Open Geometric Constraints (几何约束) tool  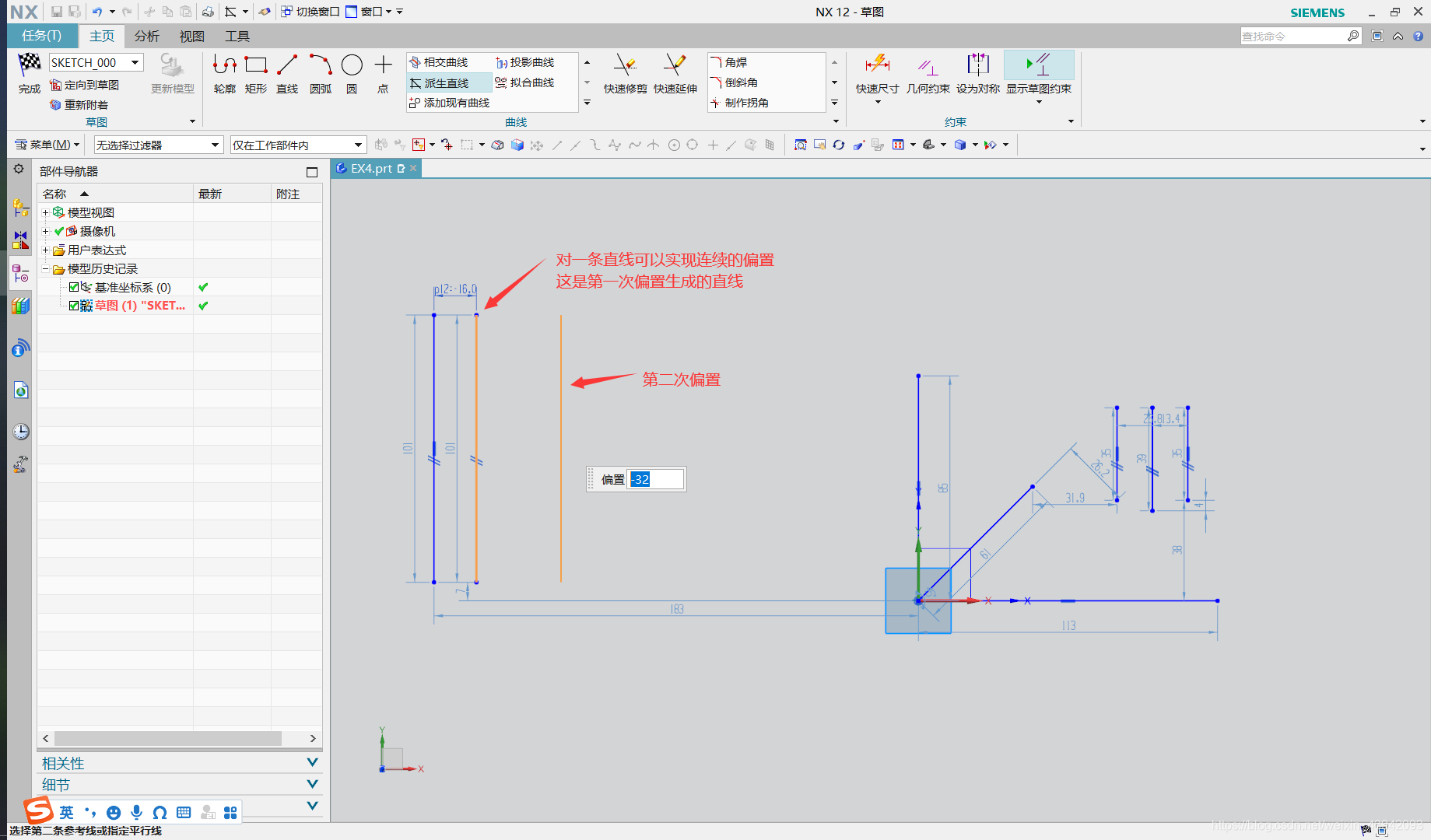pyautogui.click(x=928, y=74)
